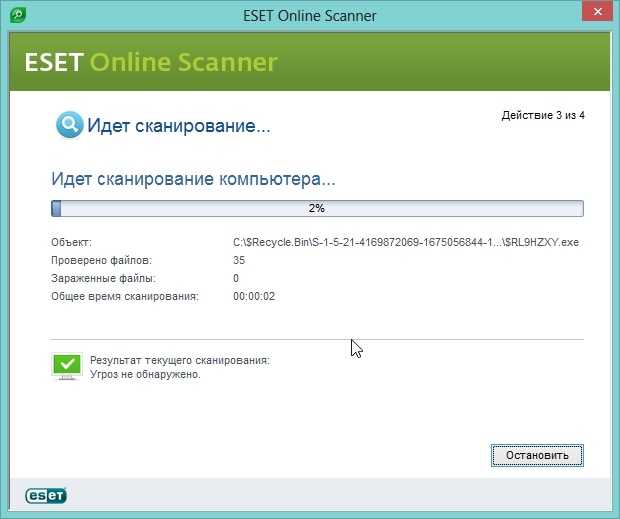Click the Действие 3 из 4 step label

point(543,115)
